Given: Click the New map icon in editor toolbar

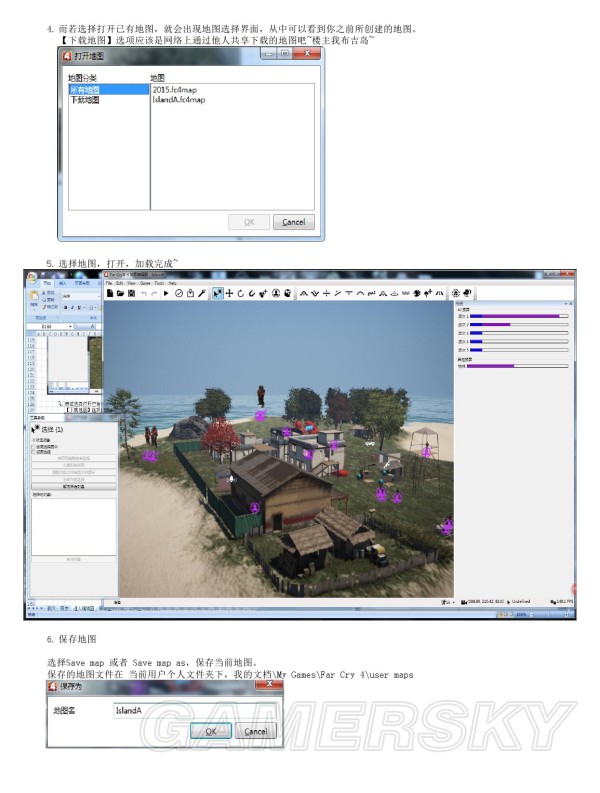Looking at the screenshot, I should coord(110,293).
